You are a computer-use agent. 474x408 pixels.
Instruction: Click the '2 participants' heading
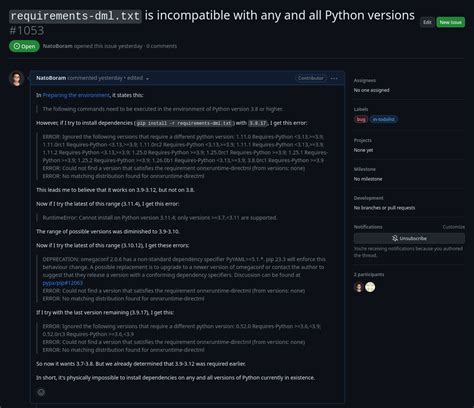point(369,275)
